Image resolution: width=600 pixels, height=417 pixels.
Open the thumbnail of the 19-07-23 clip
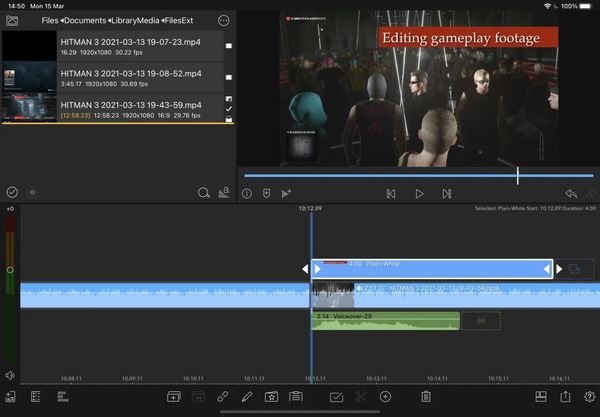pos(29,46)
